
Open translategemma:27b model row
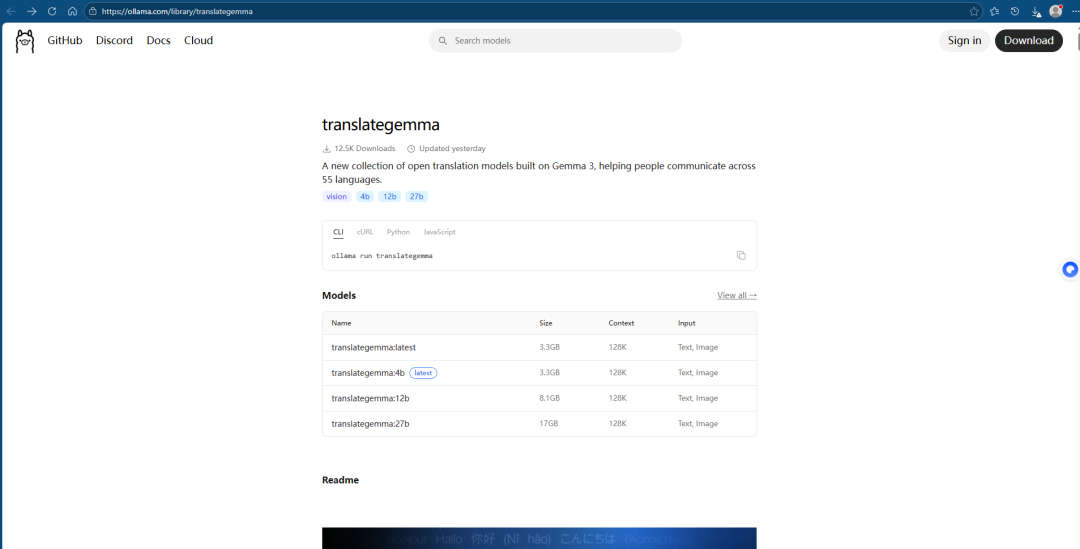(x=539, y=424)
